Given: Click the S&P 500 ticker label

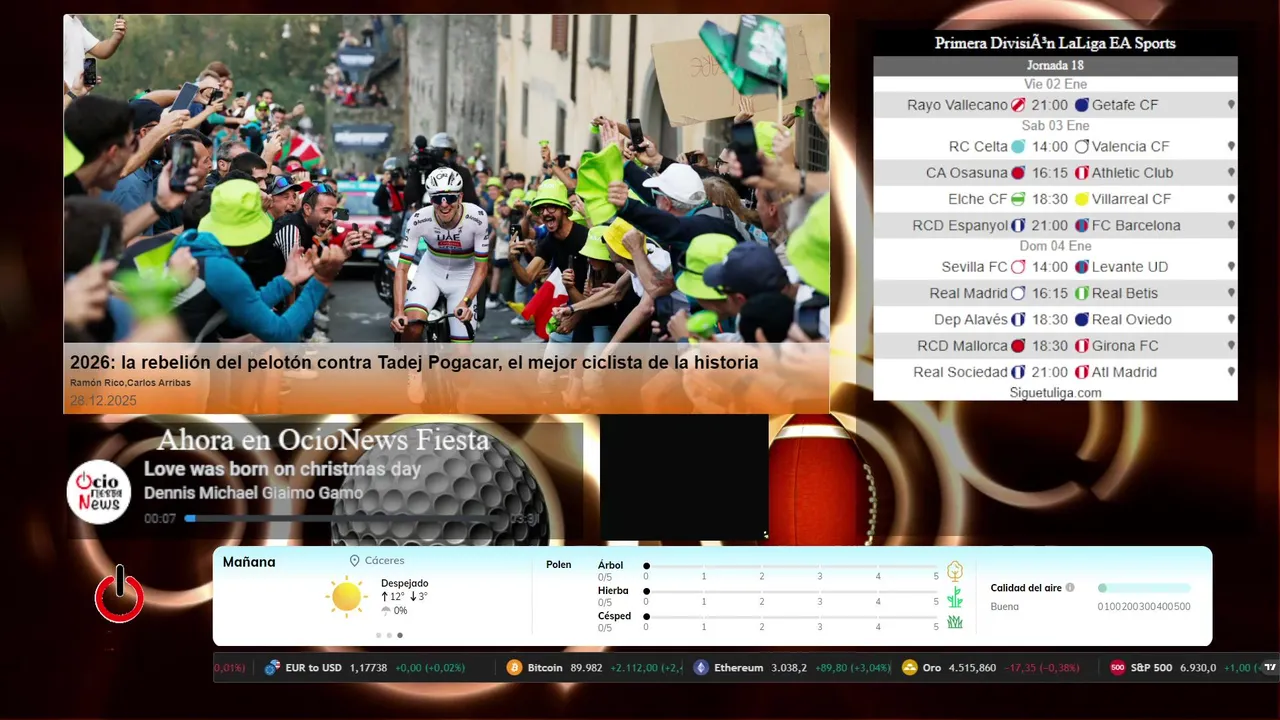Looking at the screenshot, I should (x=1151, y=668).
